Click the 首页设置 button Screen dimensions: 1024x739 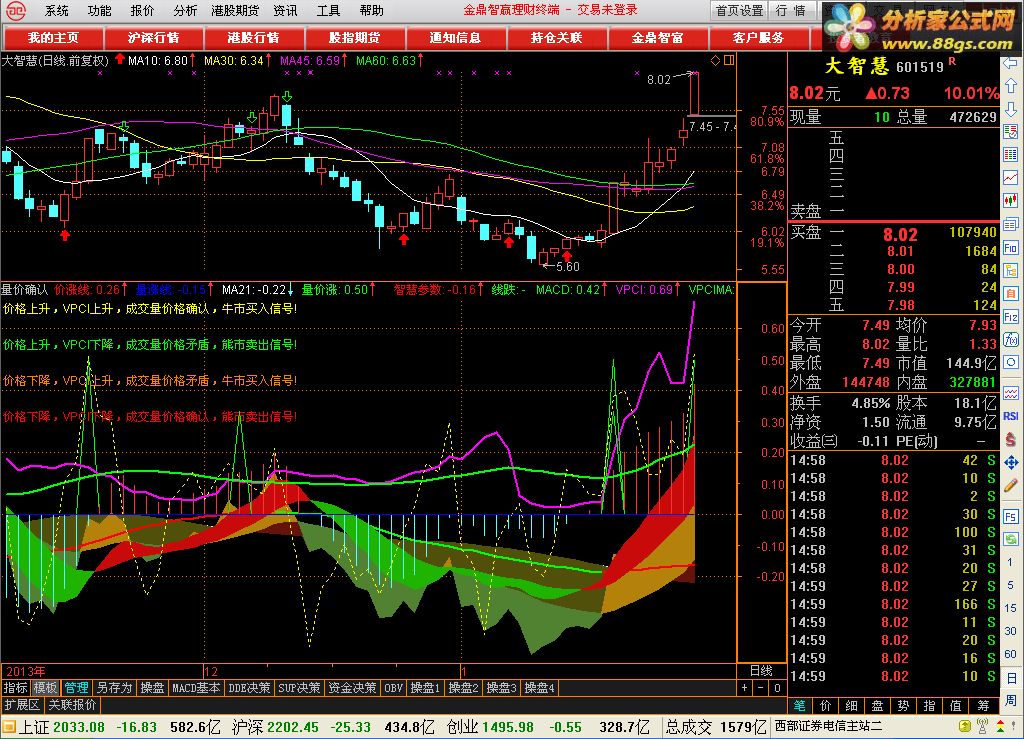[x=739, y=10]
